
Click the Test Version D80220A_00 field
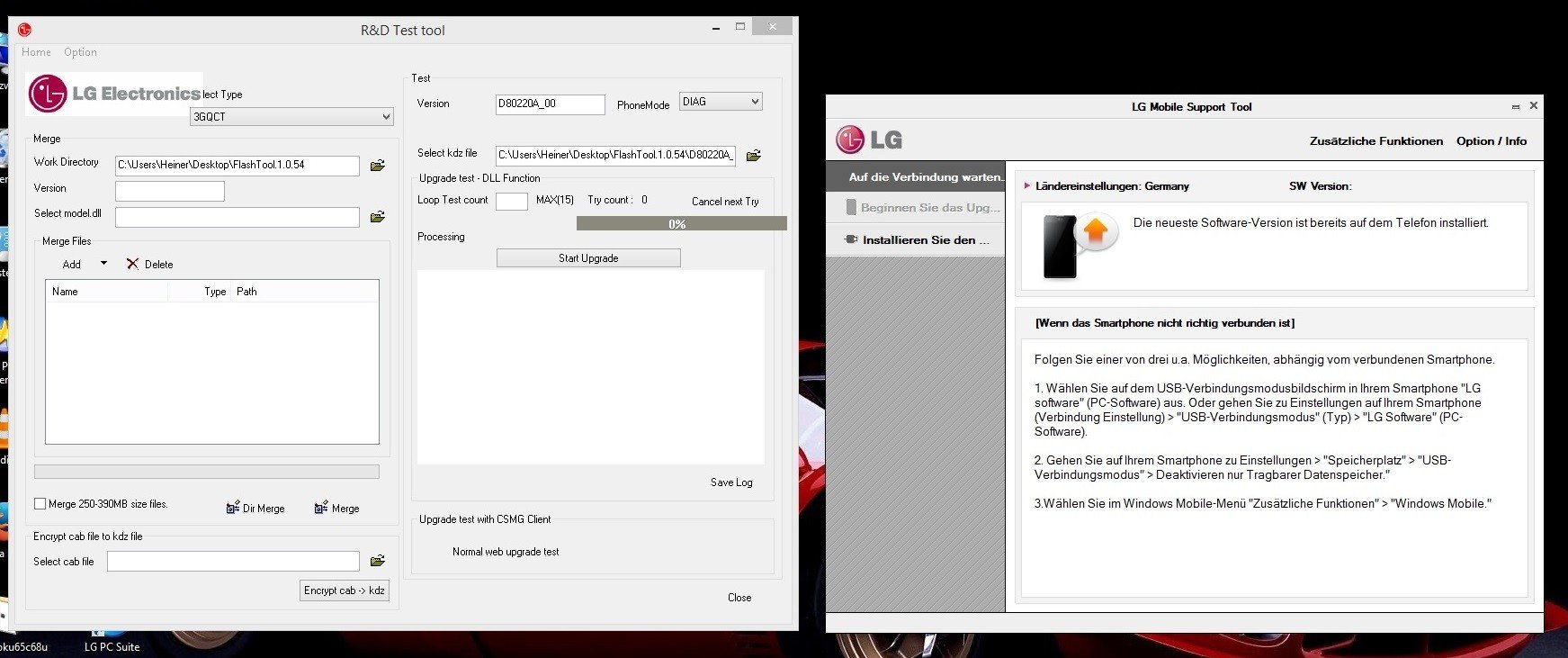click(551, 104)
